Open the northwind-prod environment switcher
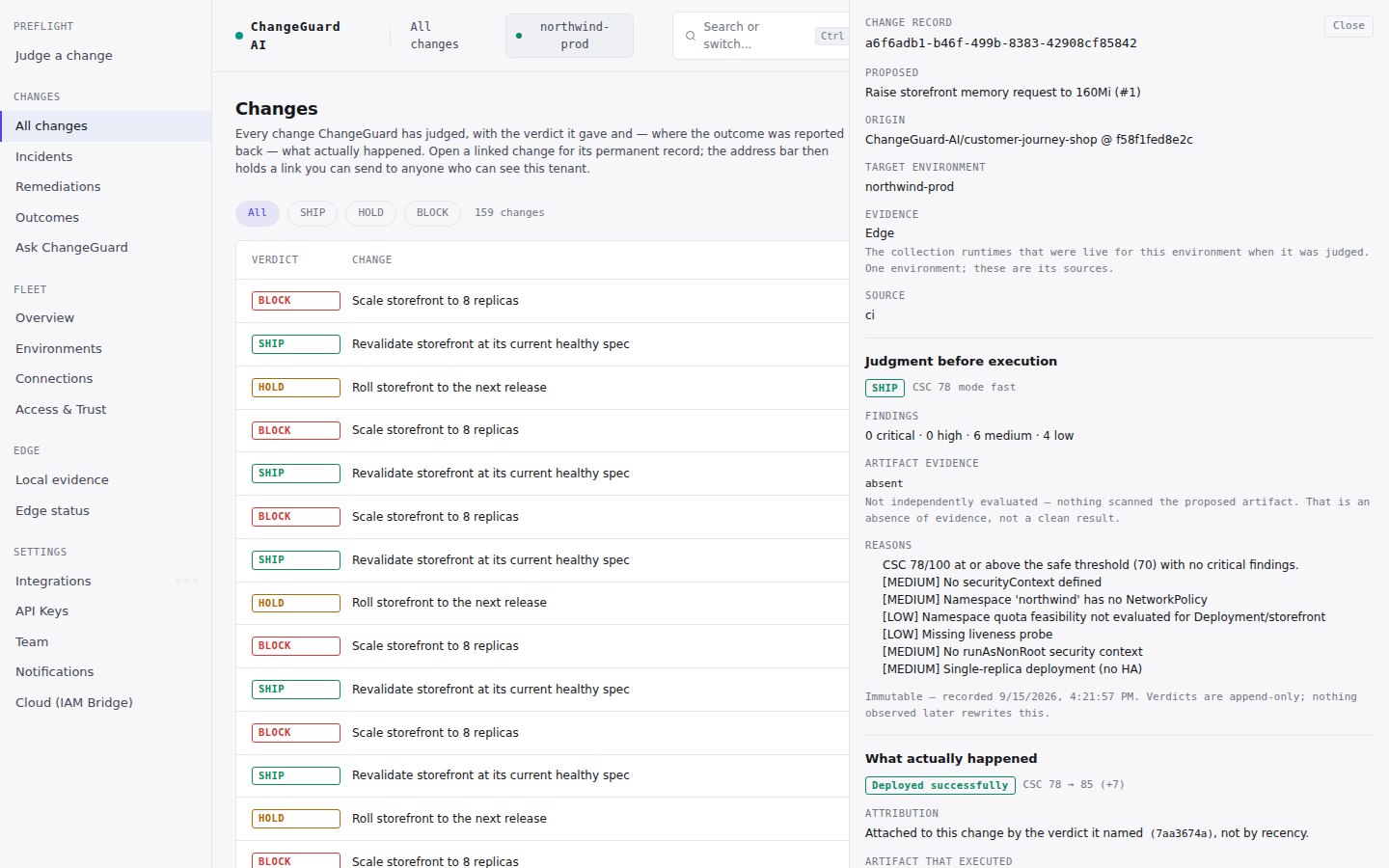 [x=569, y=36]
